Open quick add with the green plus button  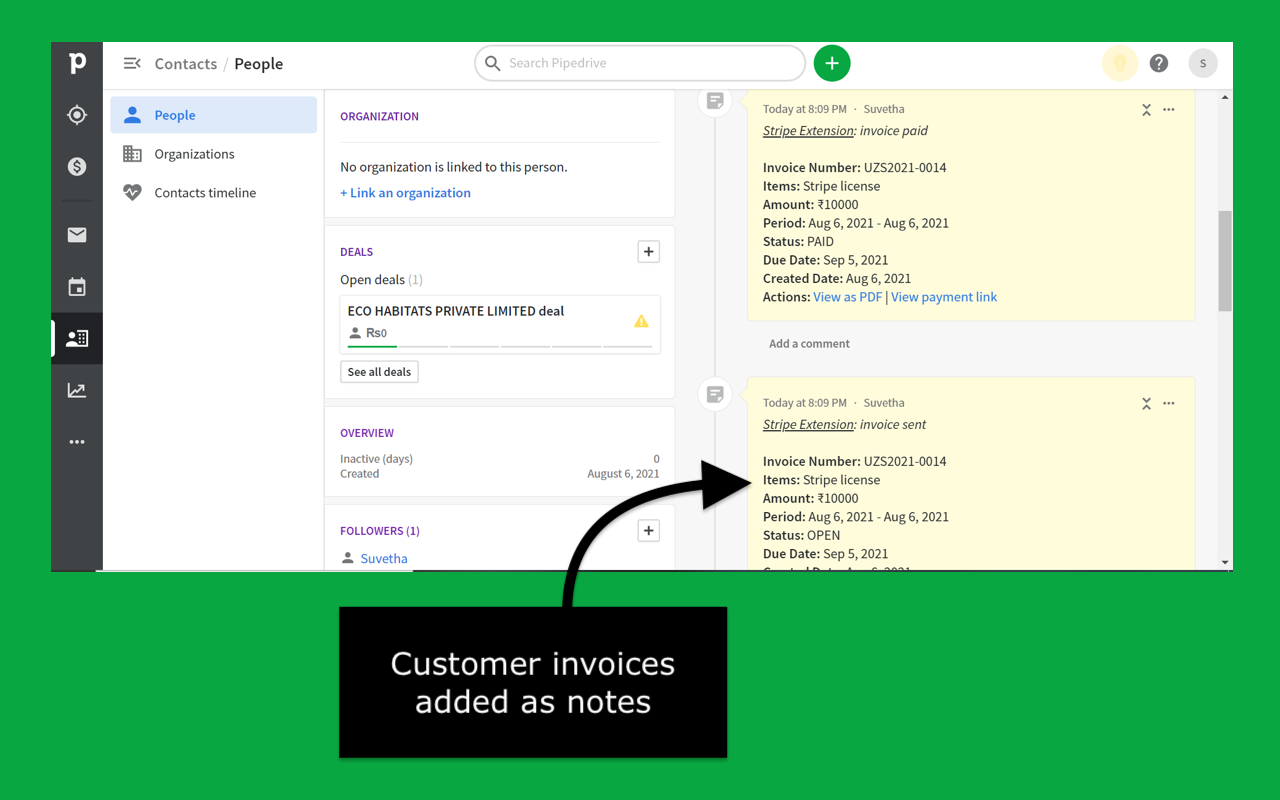coord(832,62)
